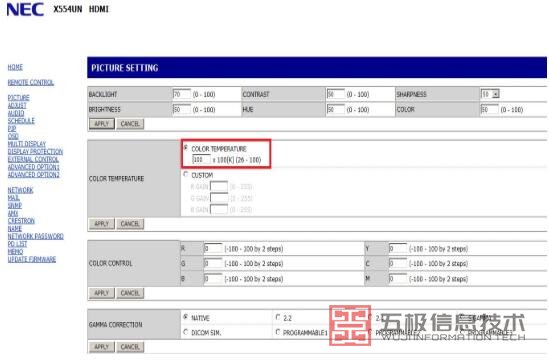Screen dimensions: 549x360
Task: Click the color temperature x100K field
Action: 201,160
